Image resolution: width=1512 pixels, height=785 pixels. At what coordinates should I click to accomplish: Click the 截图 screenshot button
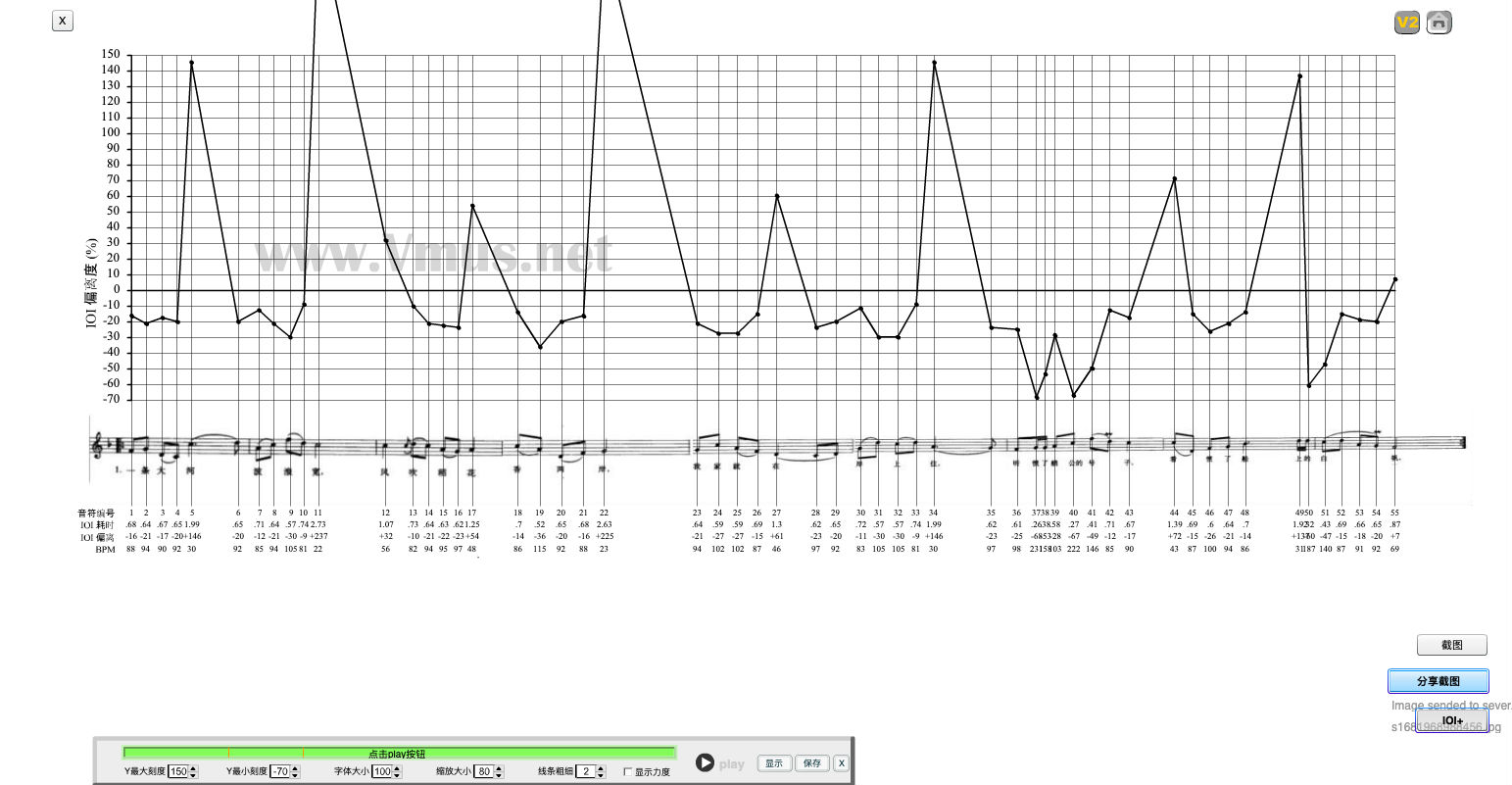pos(1451,645)
